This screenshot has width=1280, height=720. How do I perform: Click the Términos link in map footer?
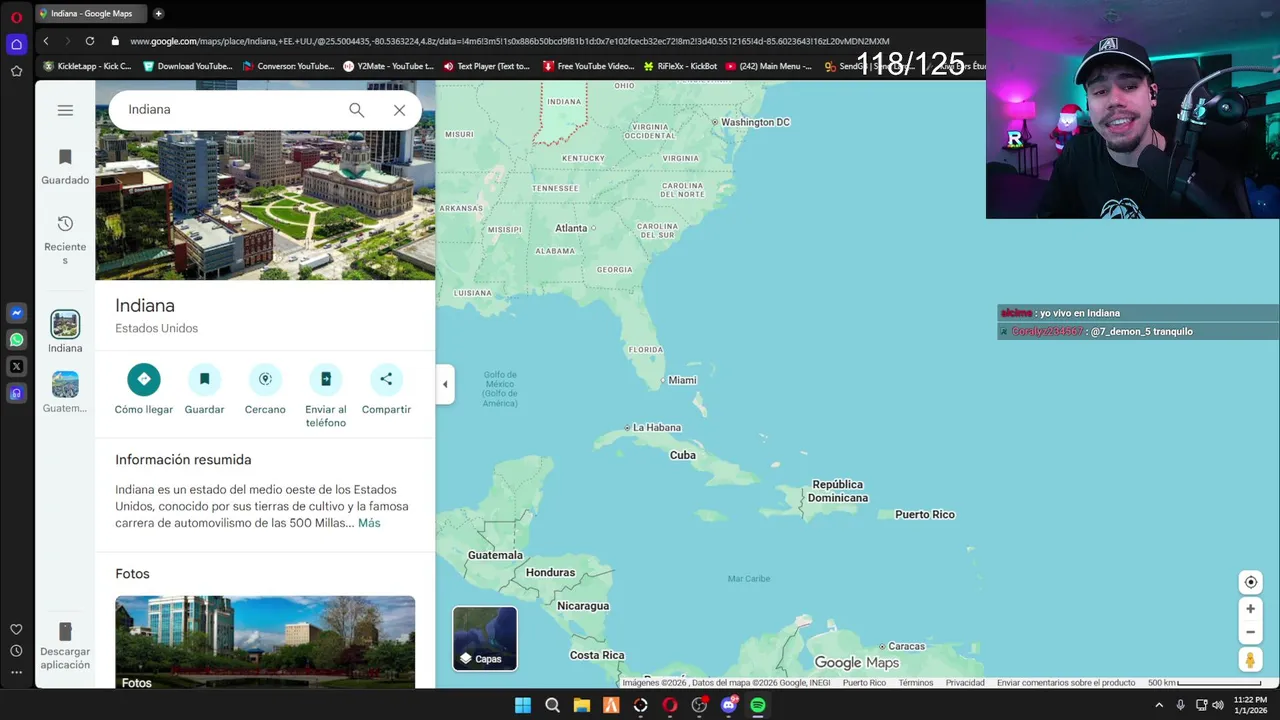pos(915,683)
